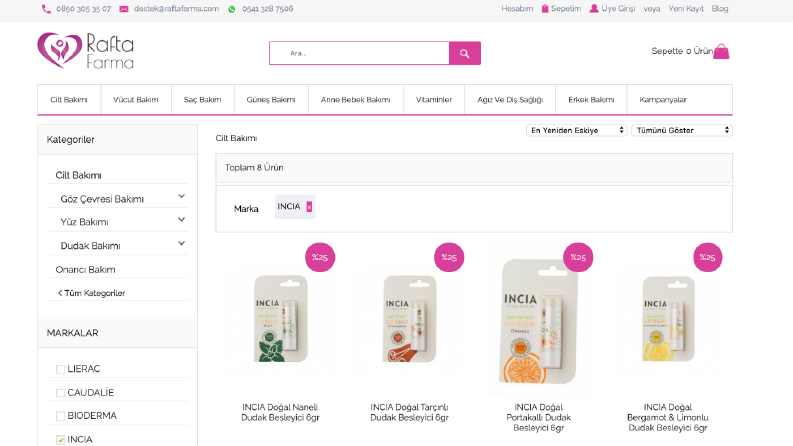Click the Toplam 8 Ürün text

254,167
